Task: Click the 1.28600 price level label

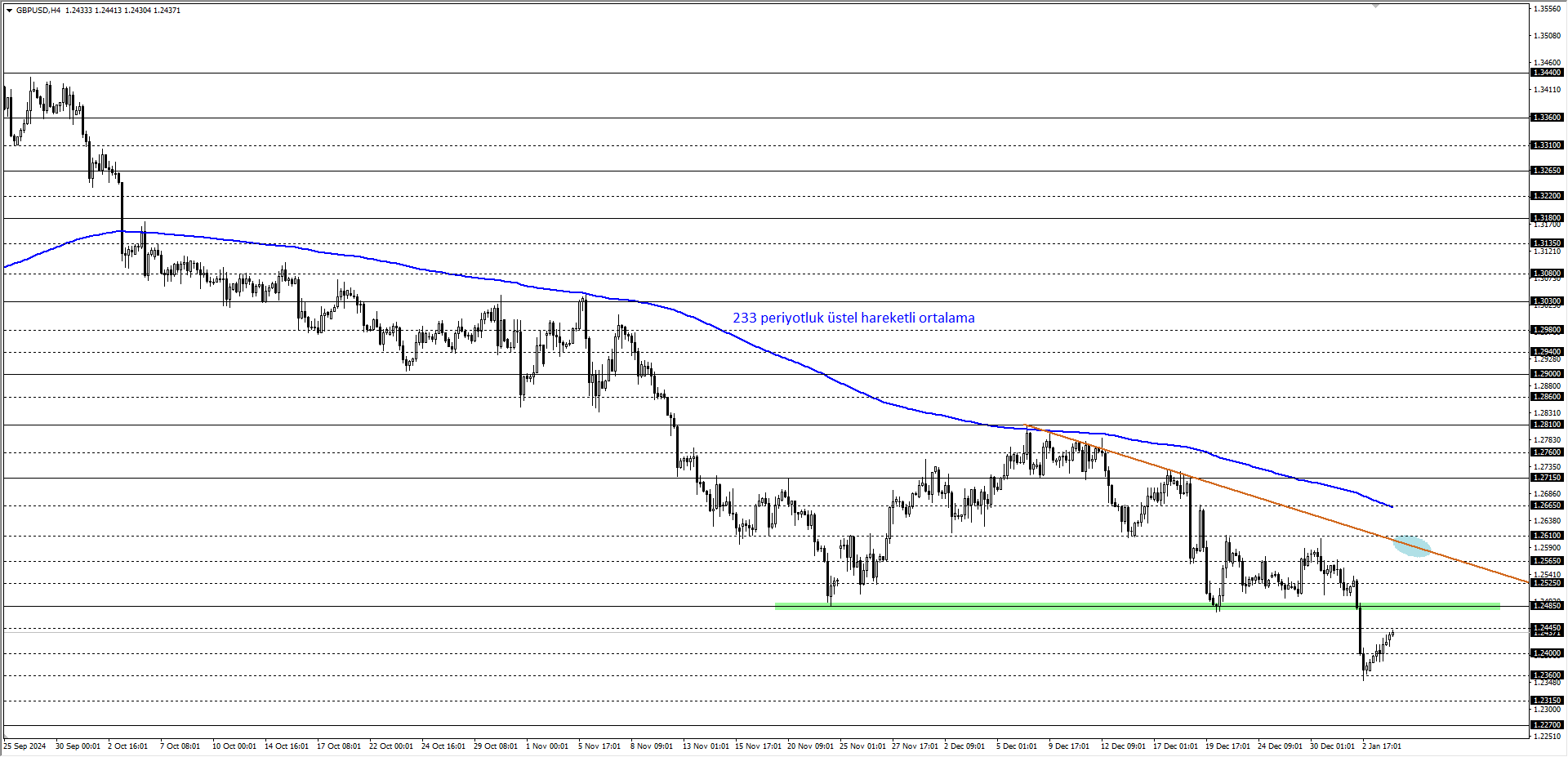Action: point(1547,397)
